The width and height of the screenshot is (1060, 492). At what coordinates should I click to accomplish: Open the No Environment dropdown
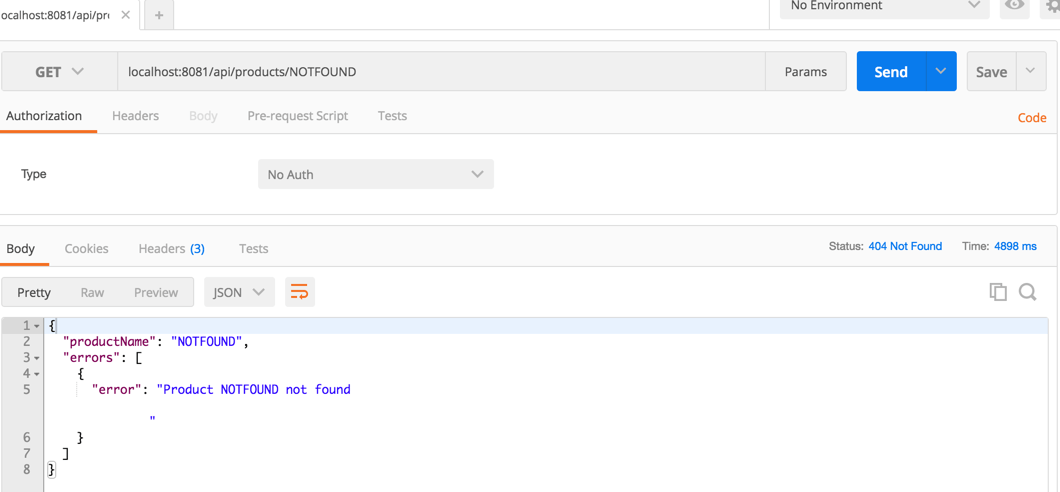point(885,6)
